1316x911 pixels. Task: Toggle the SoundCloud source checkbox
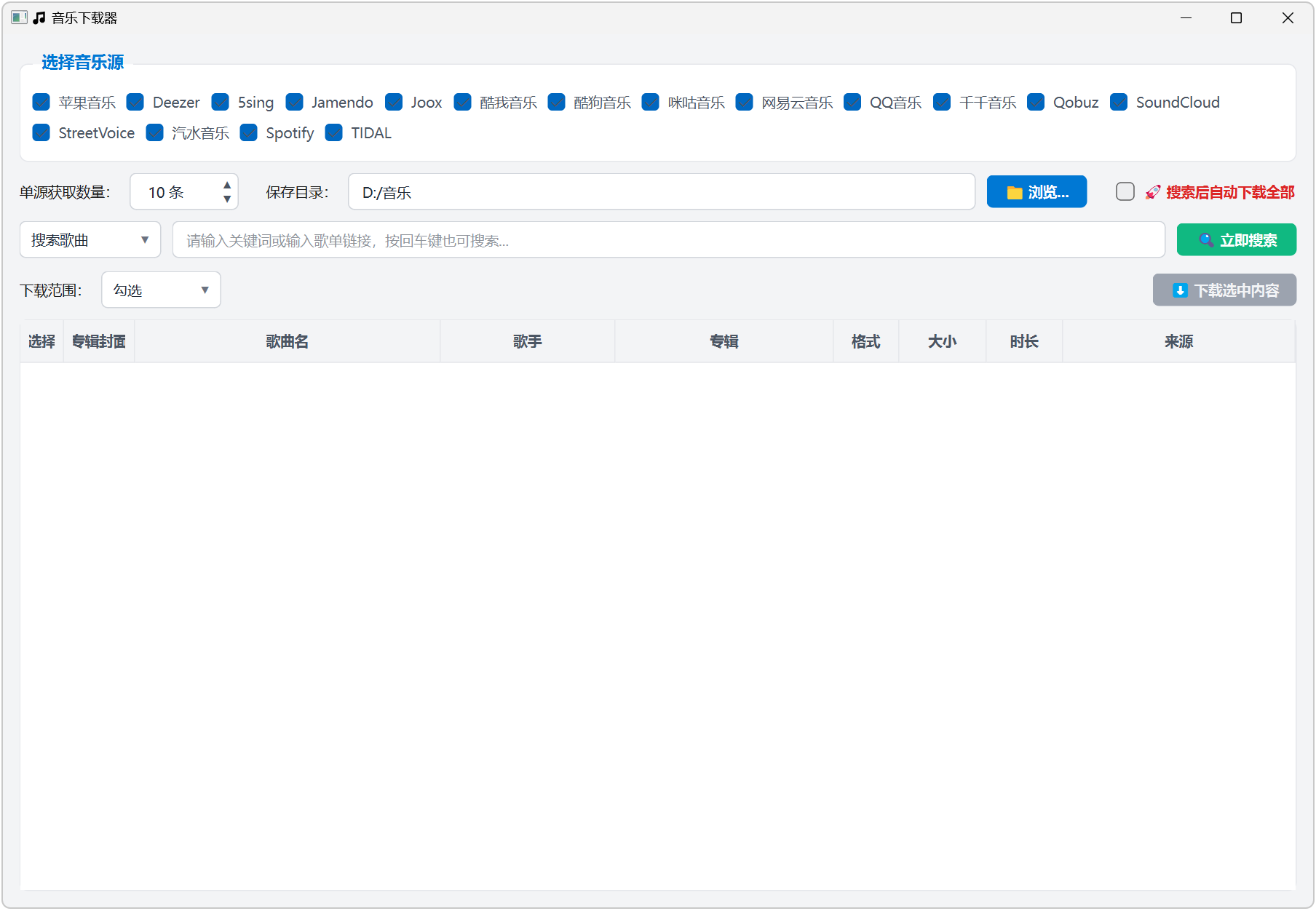tap(1119, 103)
